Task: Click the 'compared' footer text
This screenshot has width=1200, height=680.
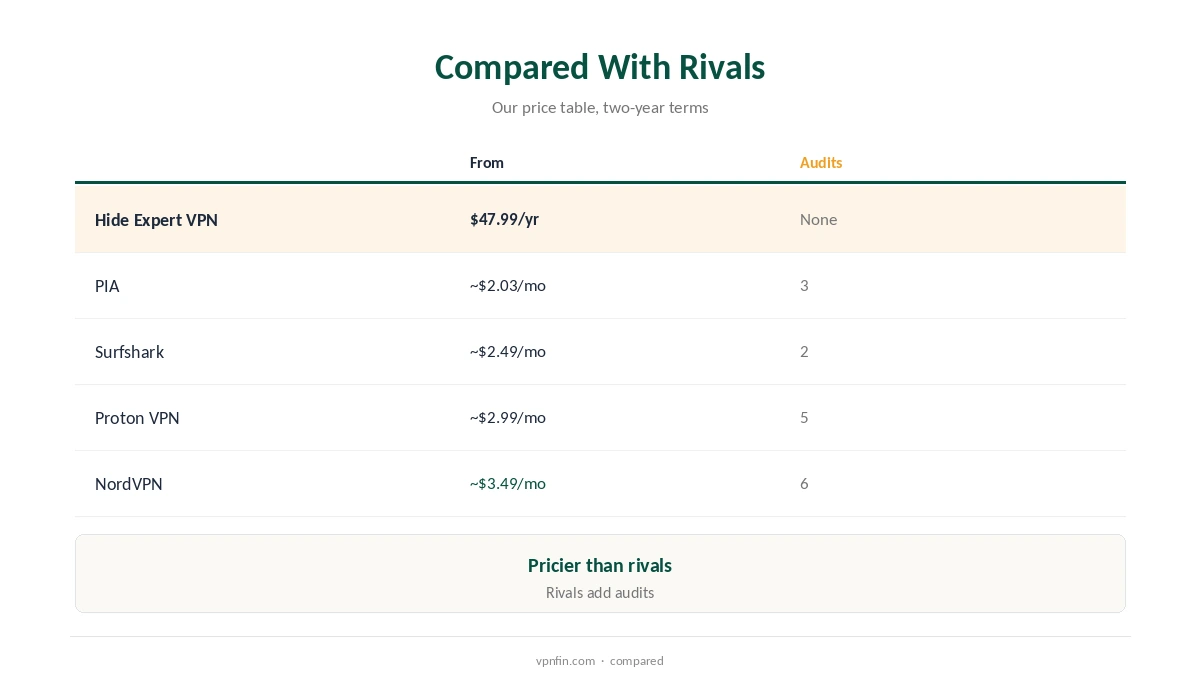Action: coord(637,661)
